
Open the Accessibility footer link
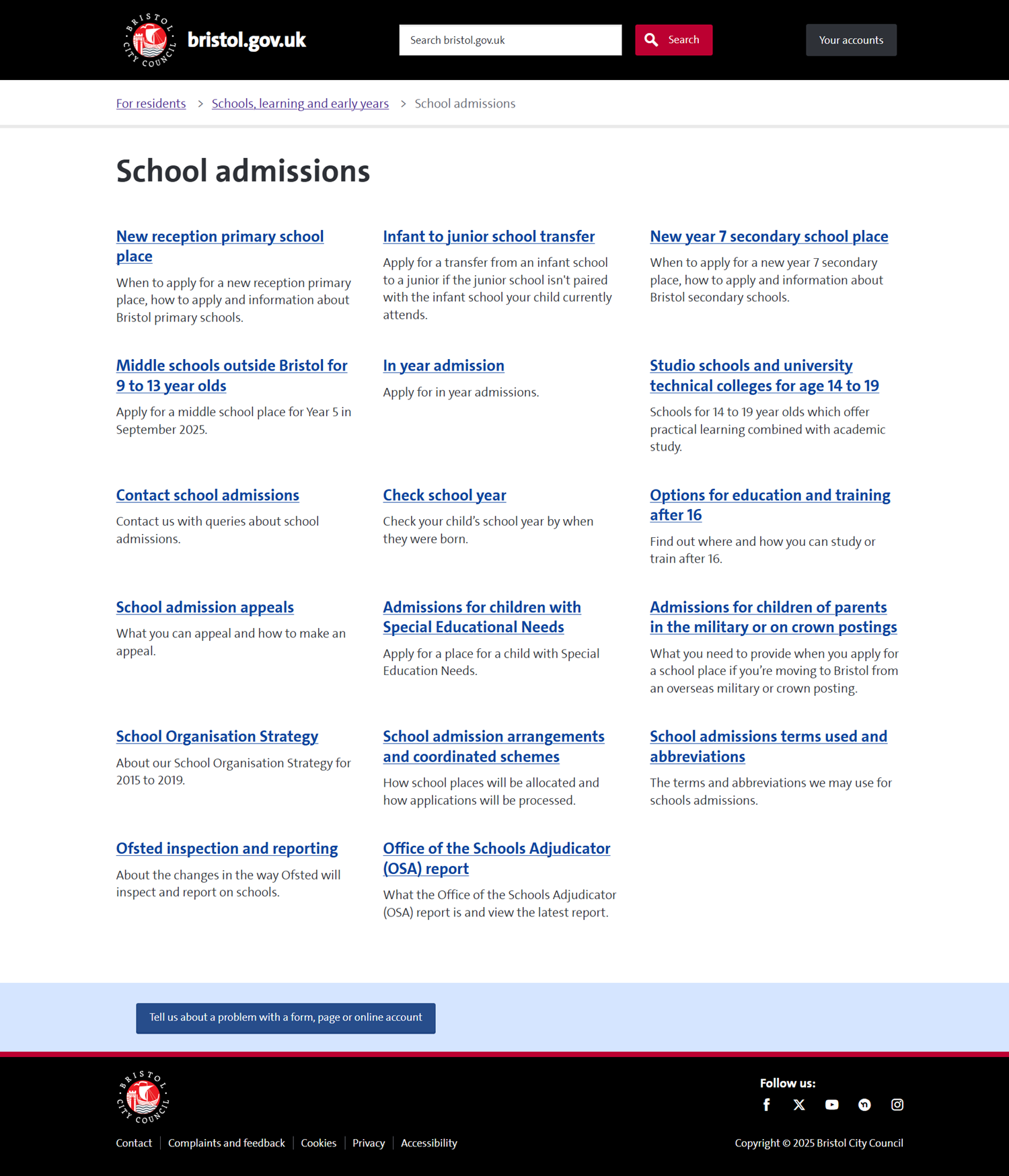click(x=428, y=1143)
